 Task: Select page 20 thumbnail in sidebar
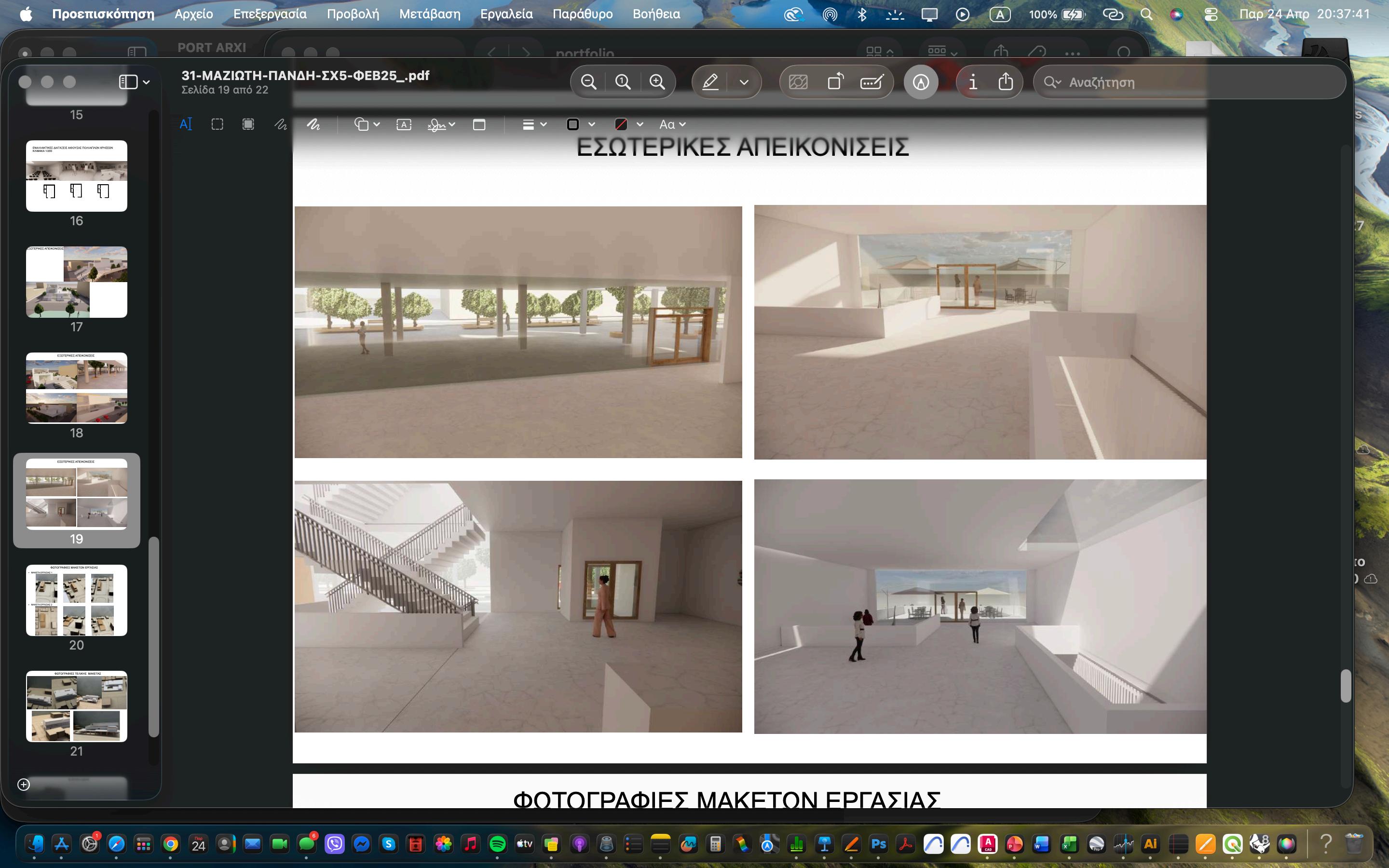76,600
